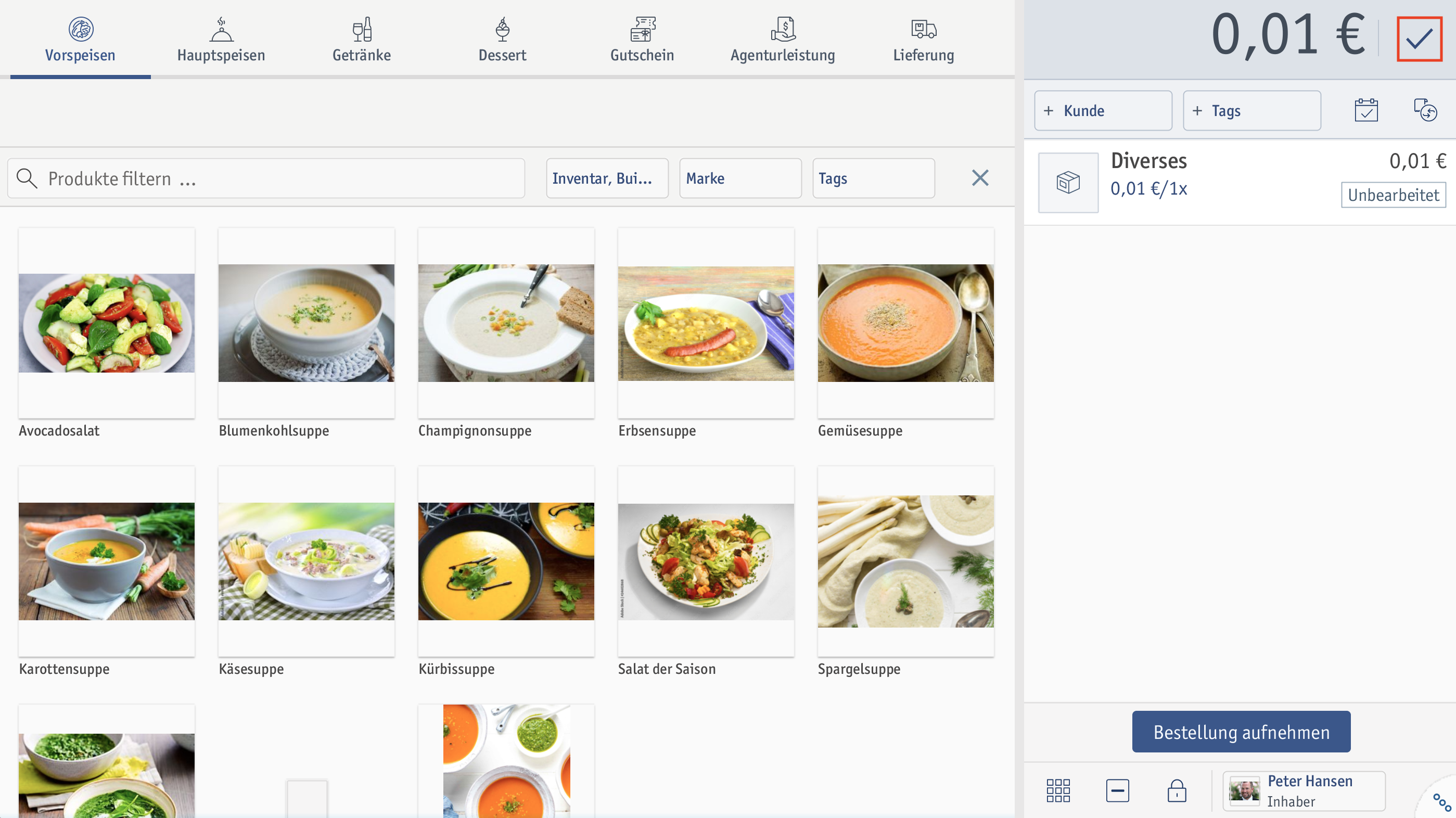Switch to the Hauptspeisen tab
1456x818 pixels.
click(221, 40)
